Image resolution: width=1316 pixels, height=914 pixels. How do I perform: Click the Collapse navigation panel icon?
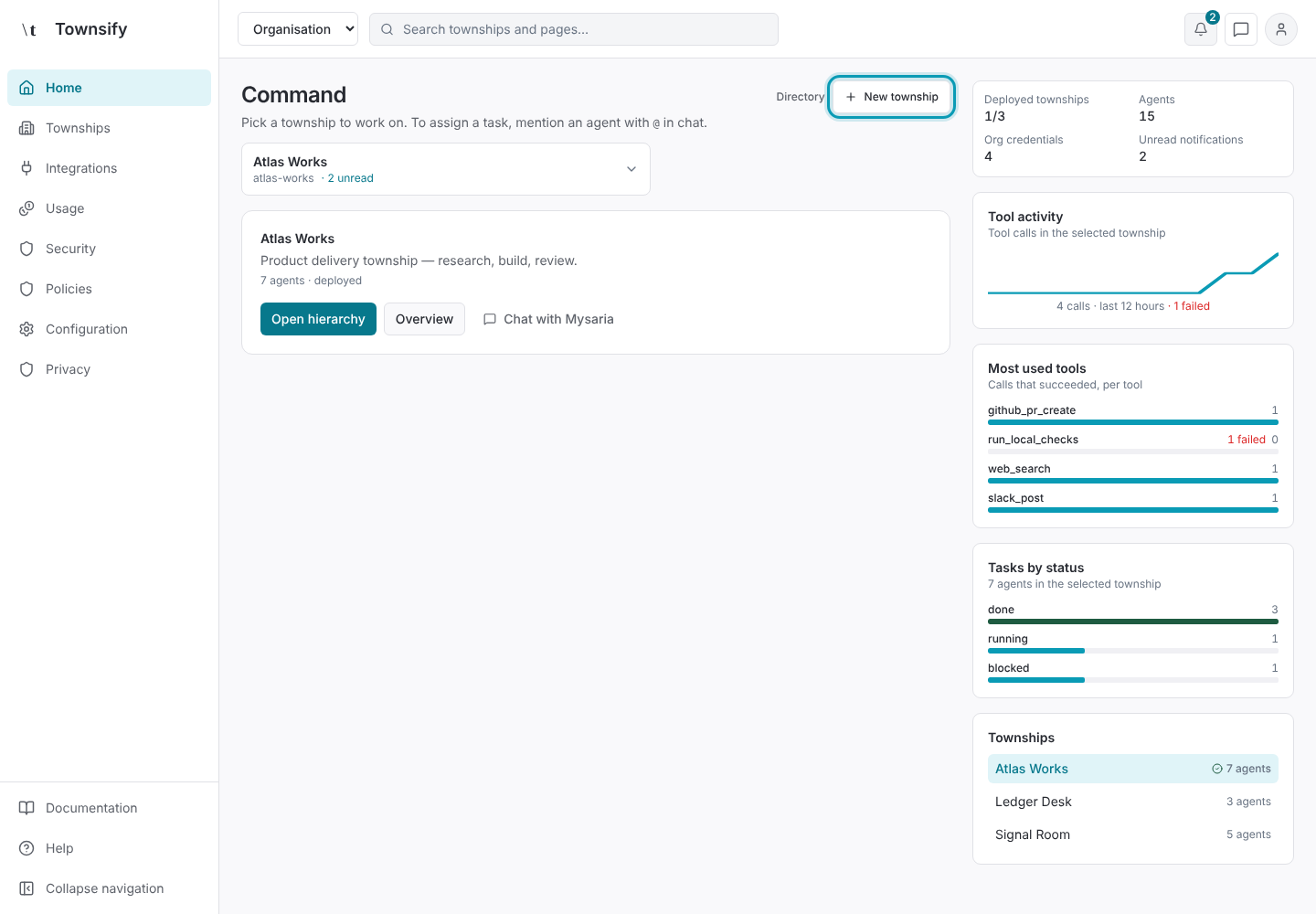pos(27,888)
